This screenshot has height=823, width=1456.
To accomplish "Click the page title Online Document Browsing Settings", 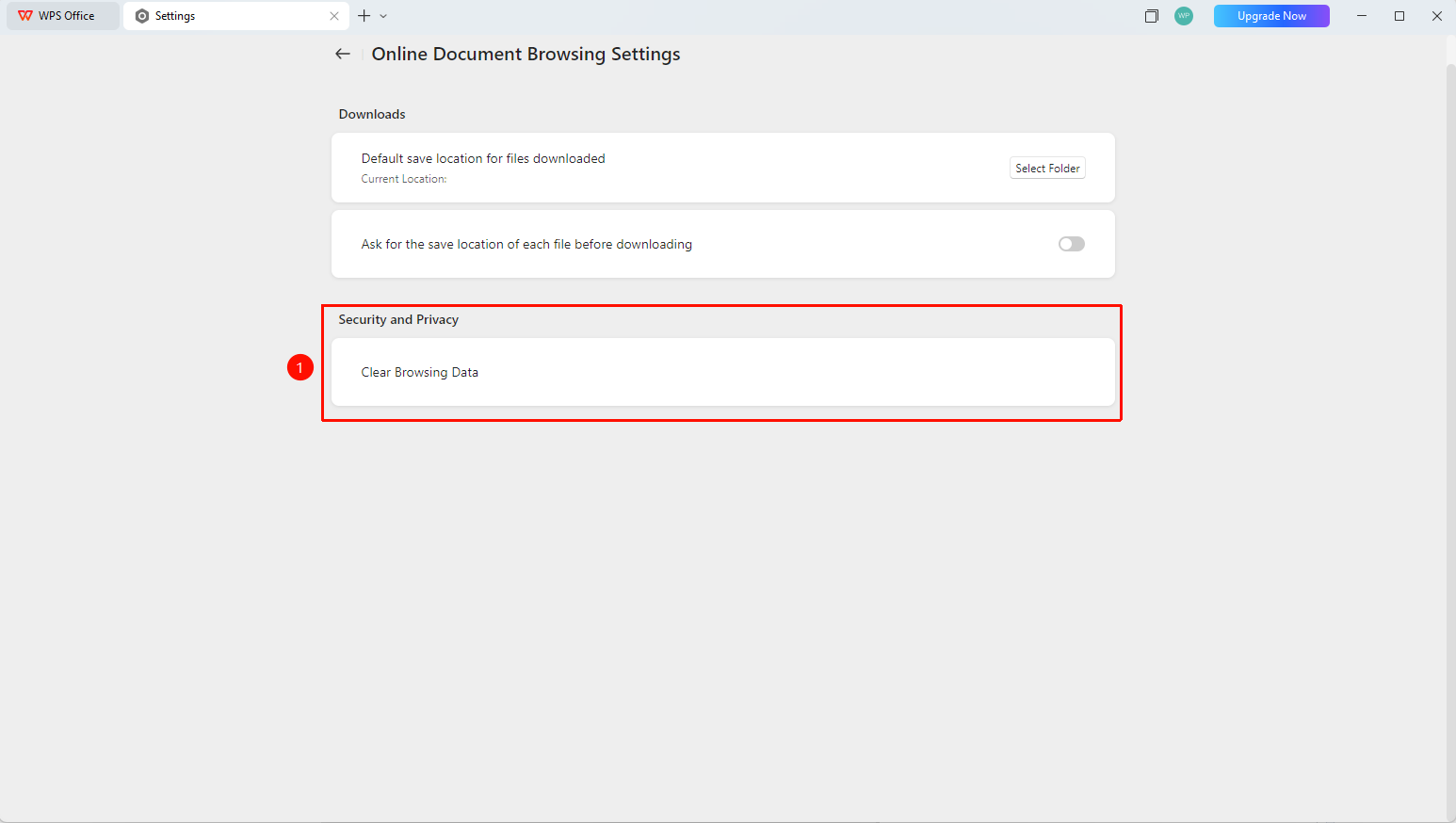I will 526,54.
